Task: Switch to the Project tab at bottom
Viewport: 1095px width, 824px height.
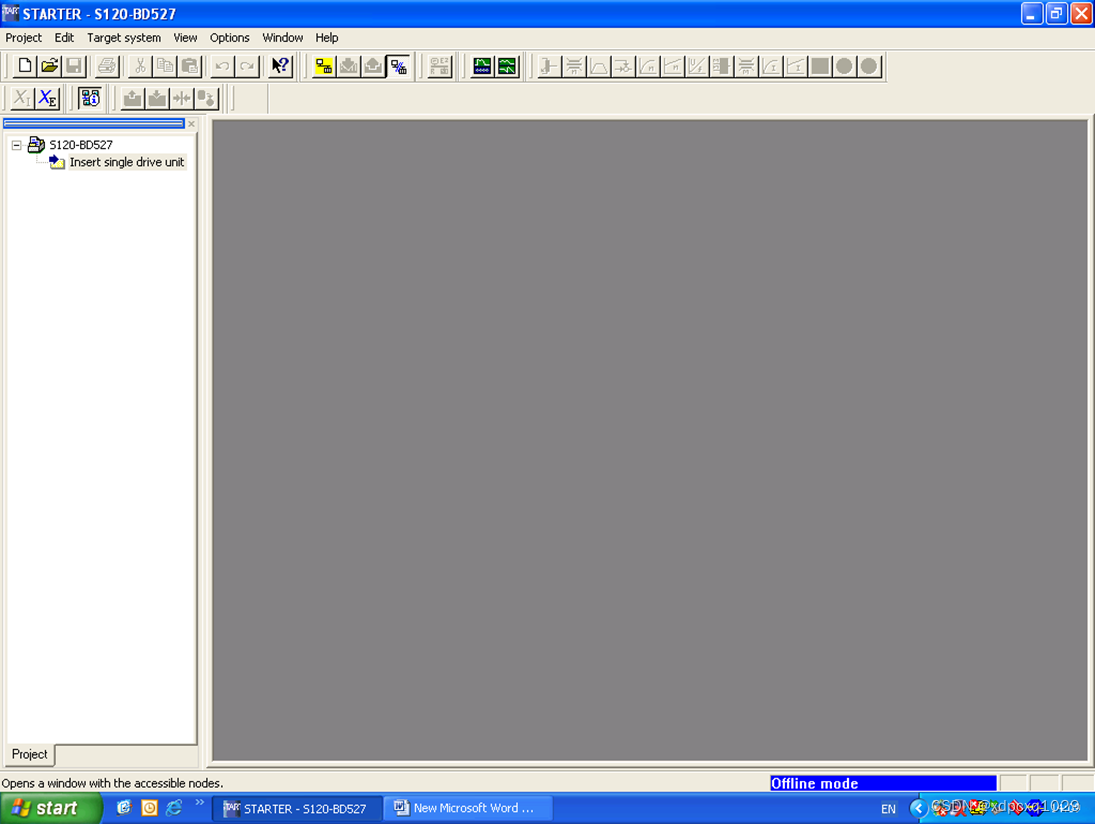Action: pos(29,754)
